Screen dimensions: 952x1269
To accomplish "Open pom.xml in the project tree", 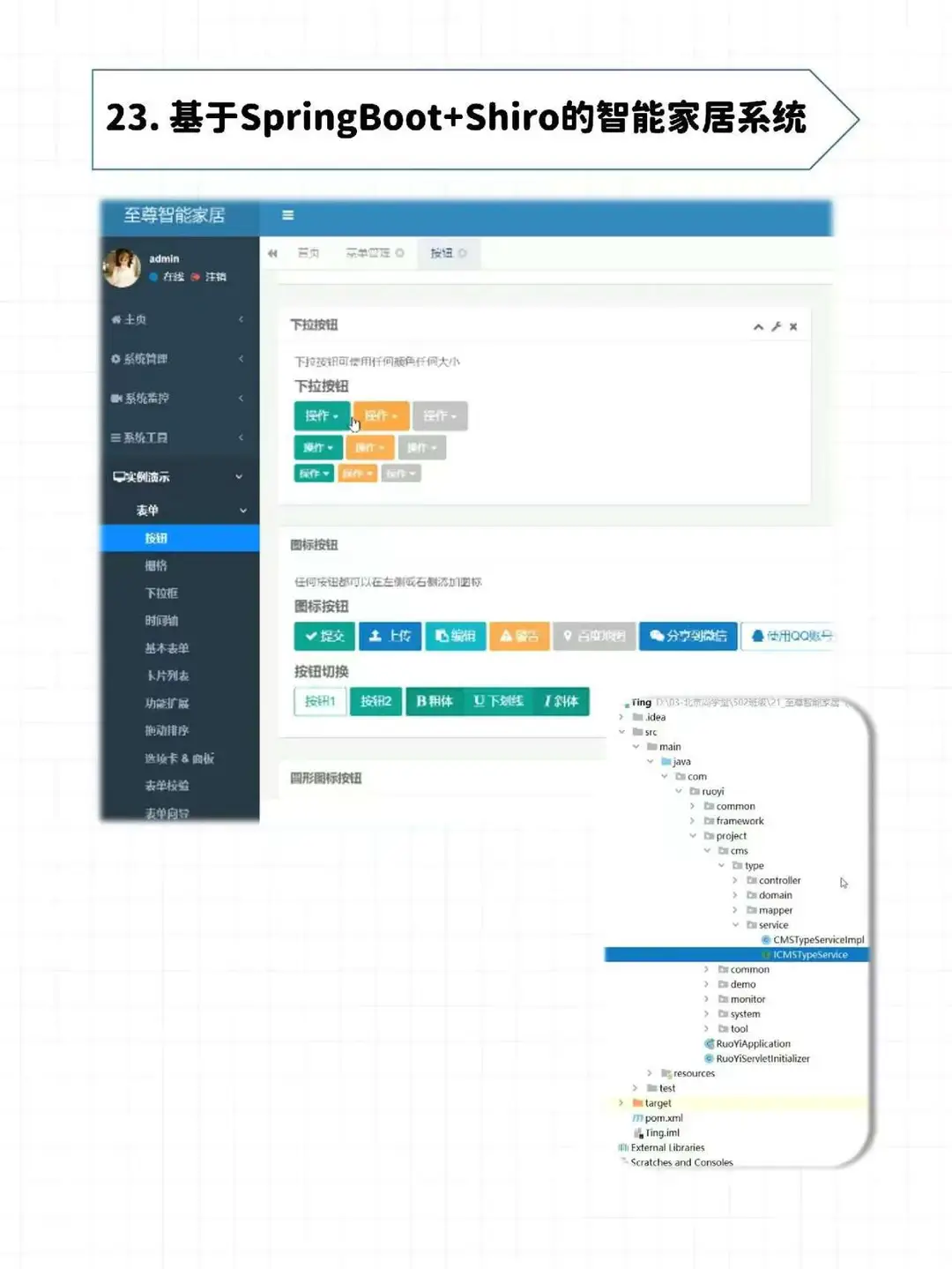I will [663, 1117].
